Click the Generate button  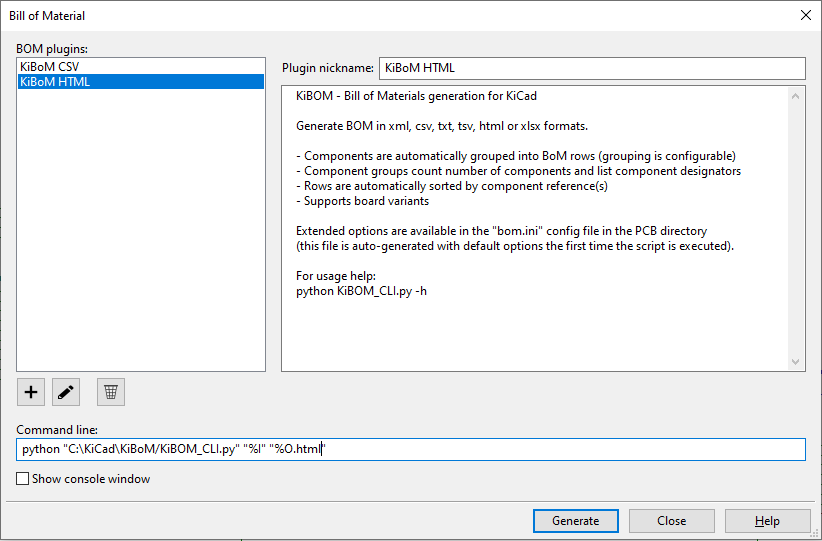pos(576,521)
